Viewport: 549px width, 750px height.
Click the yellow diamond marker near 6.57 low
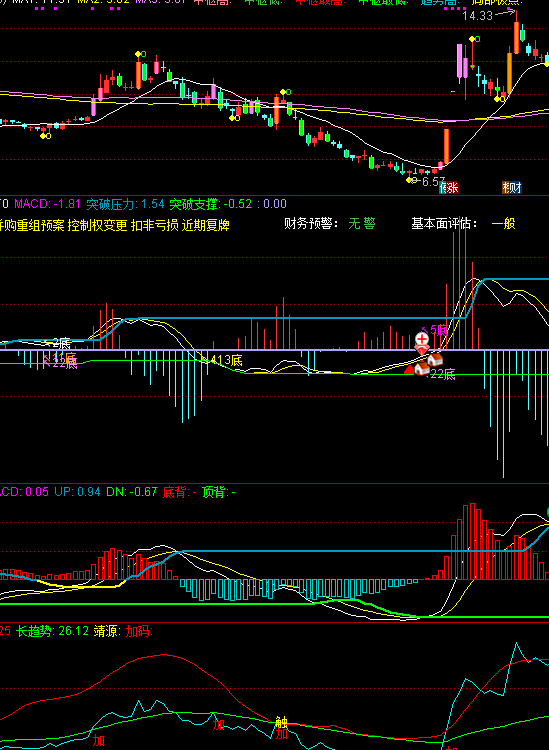409,180
